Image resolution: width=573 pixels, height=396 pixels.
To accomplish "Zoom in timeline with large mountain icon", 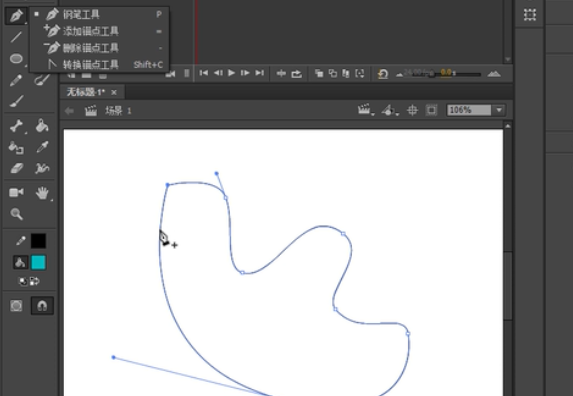I will 494,74.
